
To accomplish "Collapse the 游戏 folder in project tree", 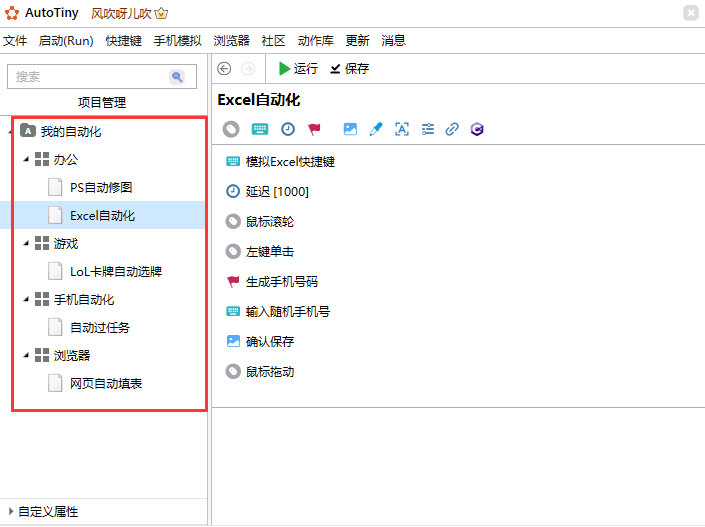I will 26,244.
